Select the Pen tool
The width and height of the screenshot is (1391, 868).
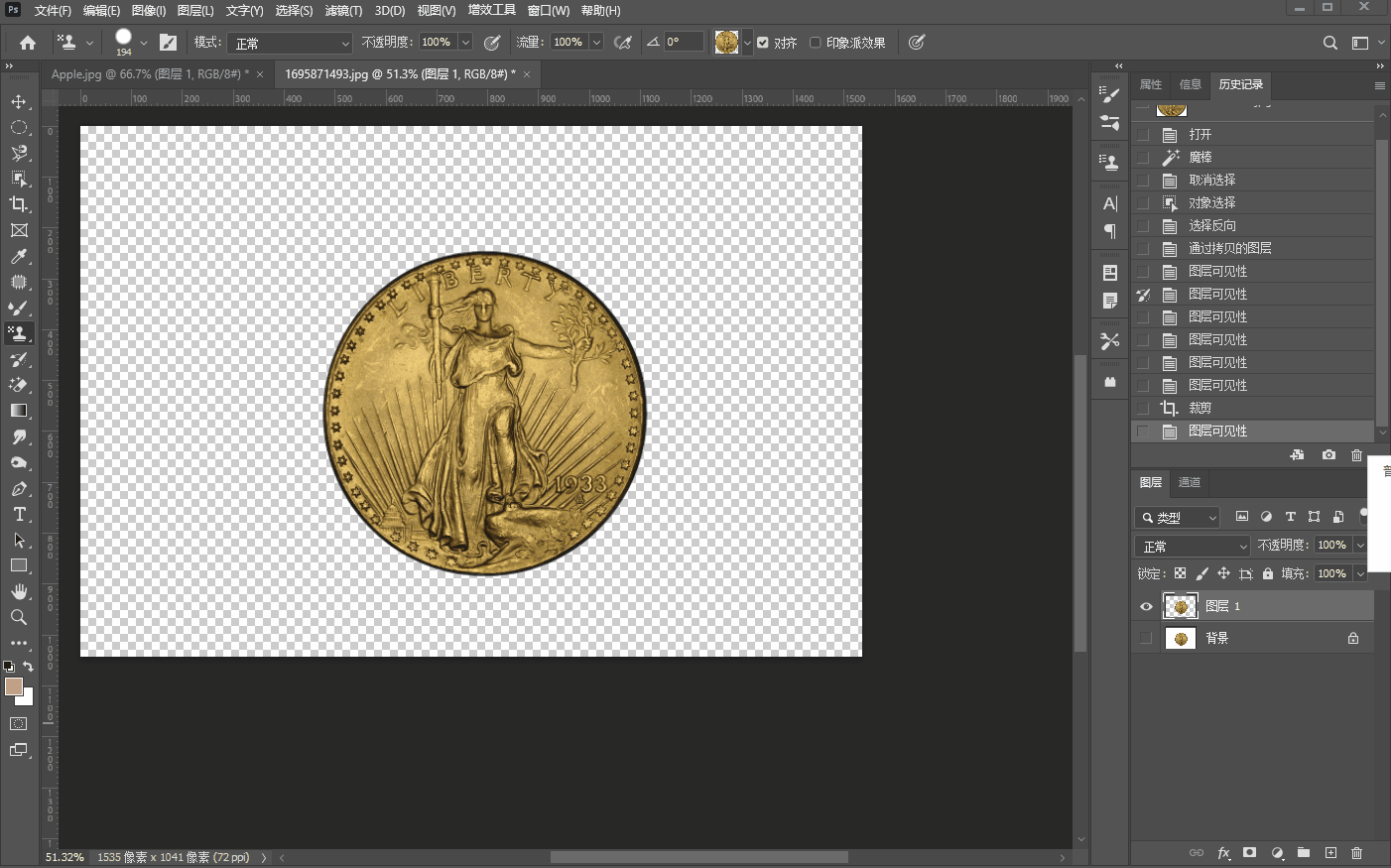coord(19,488)
